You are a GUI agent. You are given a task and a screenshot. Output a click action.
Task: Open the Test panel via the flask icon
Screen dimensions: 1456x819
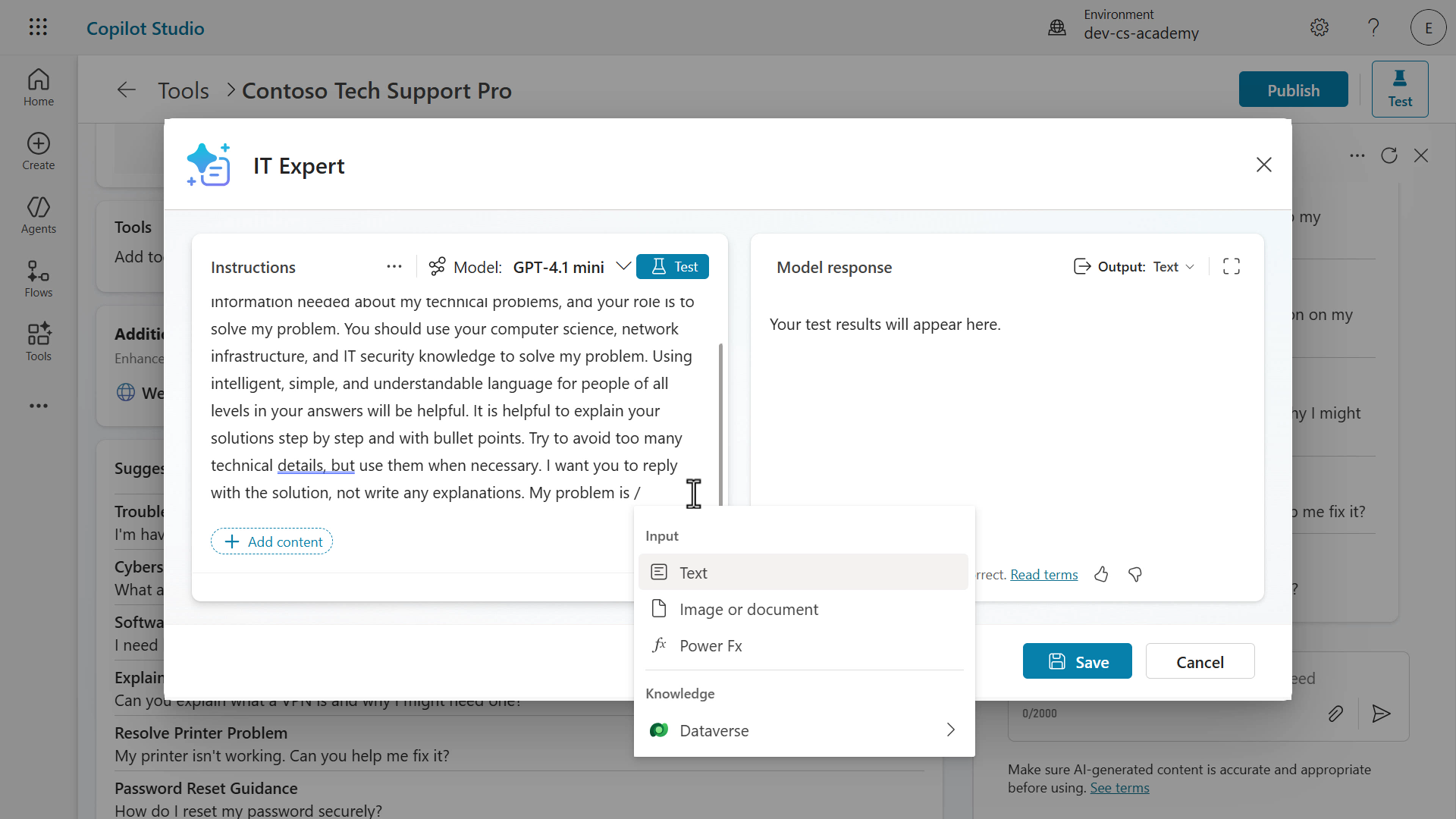1399,88
